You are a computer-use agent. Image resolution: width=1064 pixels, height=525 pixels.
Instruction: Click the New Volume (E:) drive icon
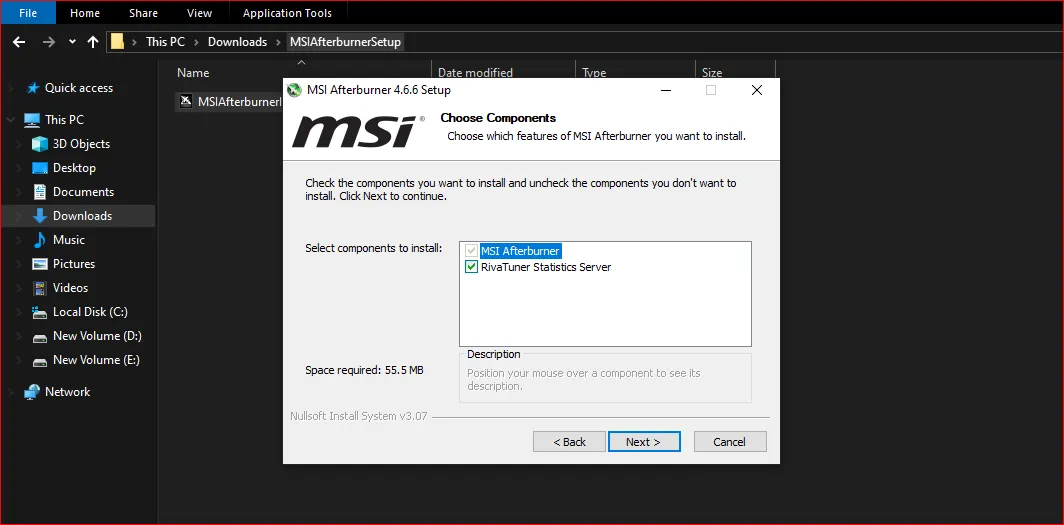[x=40, y=361]
